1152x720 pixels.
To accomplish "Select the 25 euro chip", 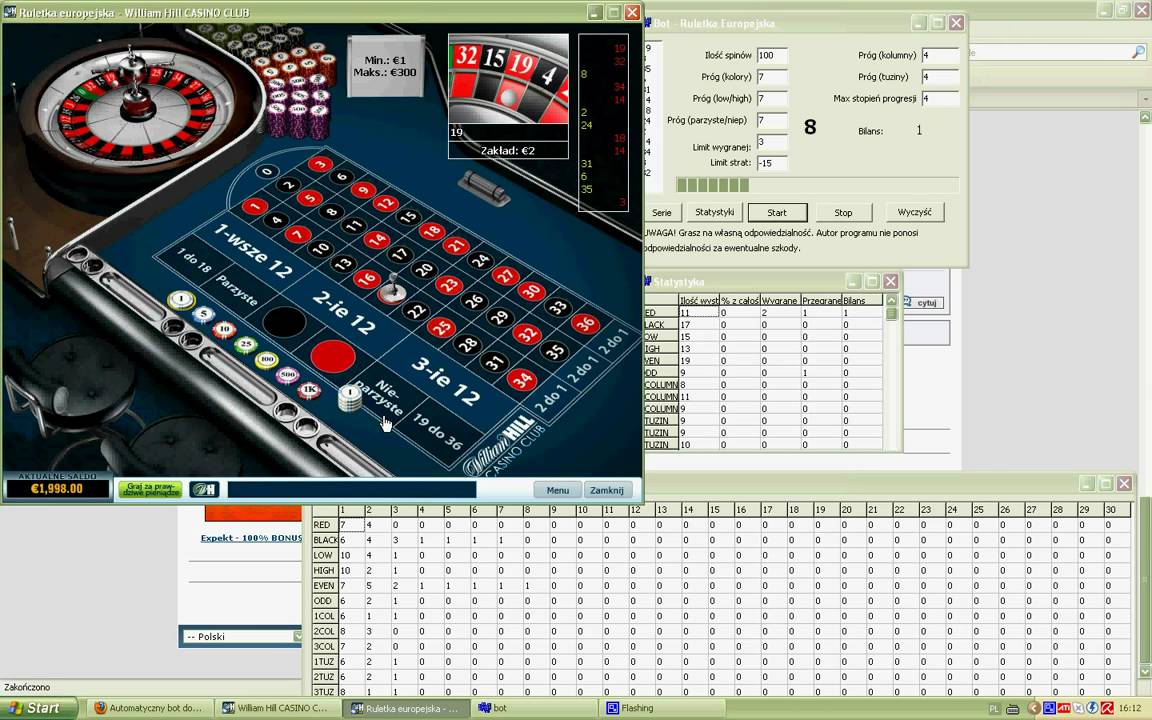I will [x=245, y=344].
